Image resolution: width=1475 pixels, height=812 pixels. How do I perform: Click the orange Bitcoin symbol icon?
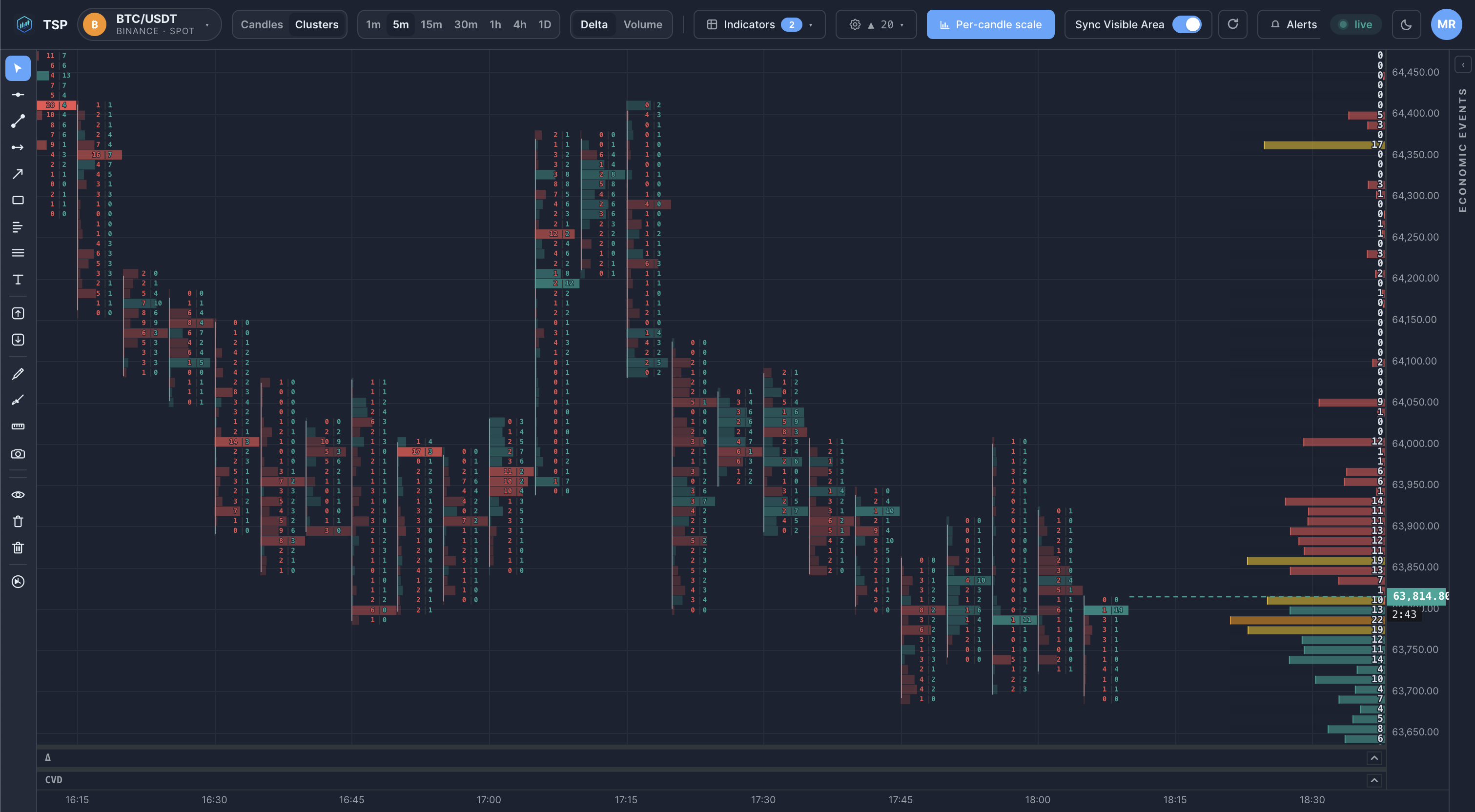click(95, 24)
